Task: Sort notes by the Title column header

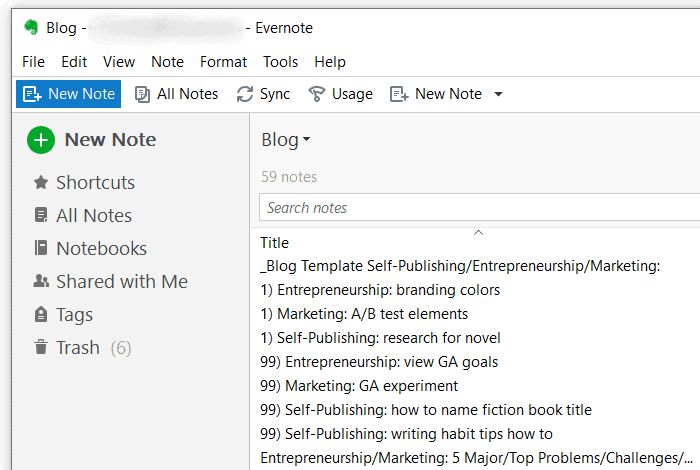Action: point(275,243)
